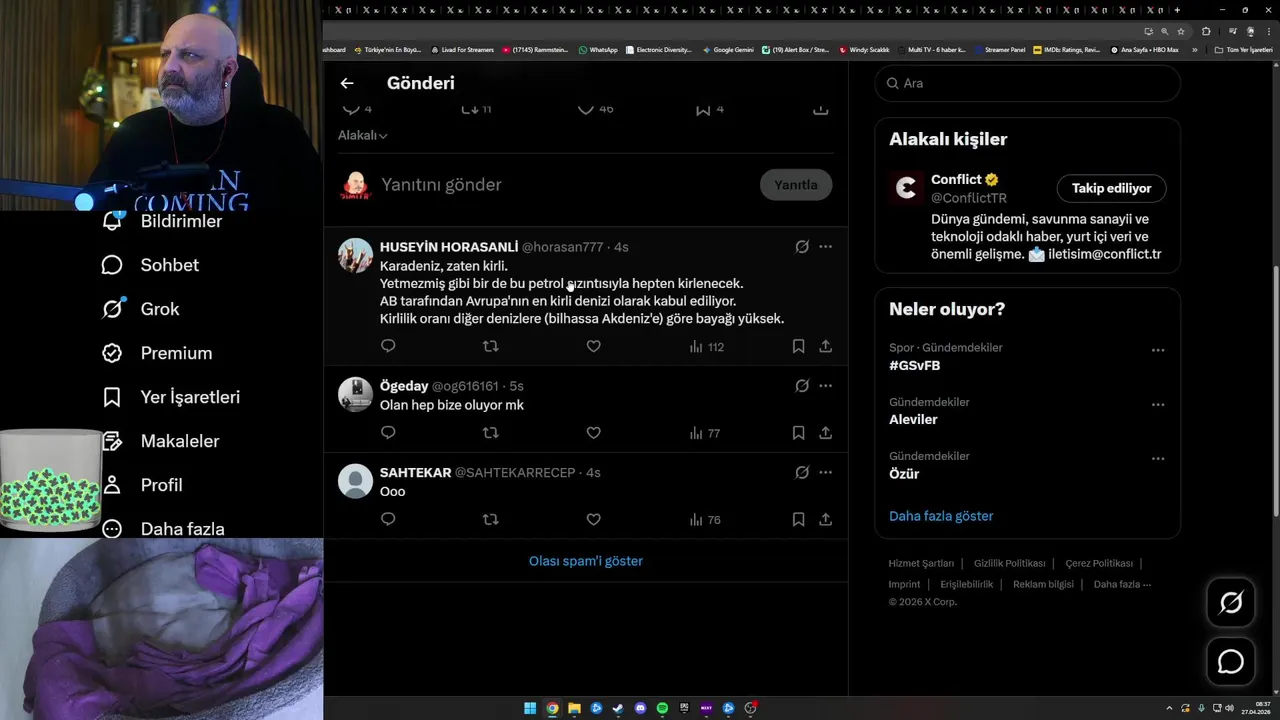1280x720 pixels.
Task: Open the #GSvFB trending topic
Action: pyautogui.click(x=915, y=366)
